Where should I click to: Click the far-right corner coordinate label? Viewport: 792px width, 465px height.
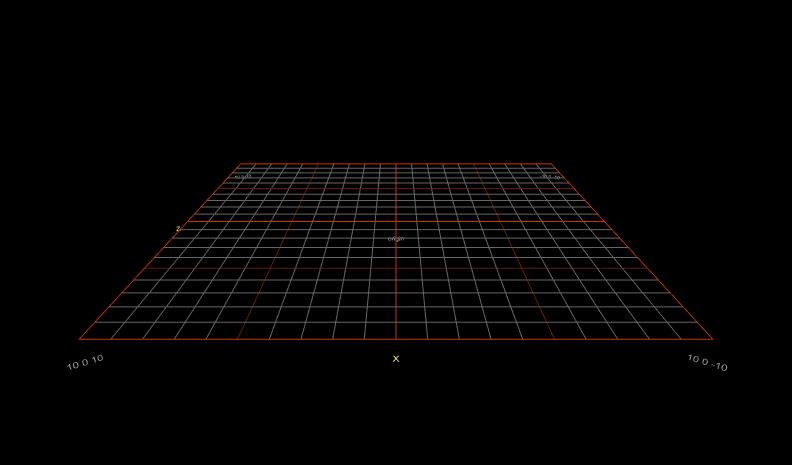coord(551,177)
